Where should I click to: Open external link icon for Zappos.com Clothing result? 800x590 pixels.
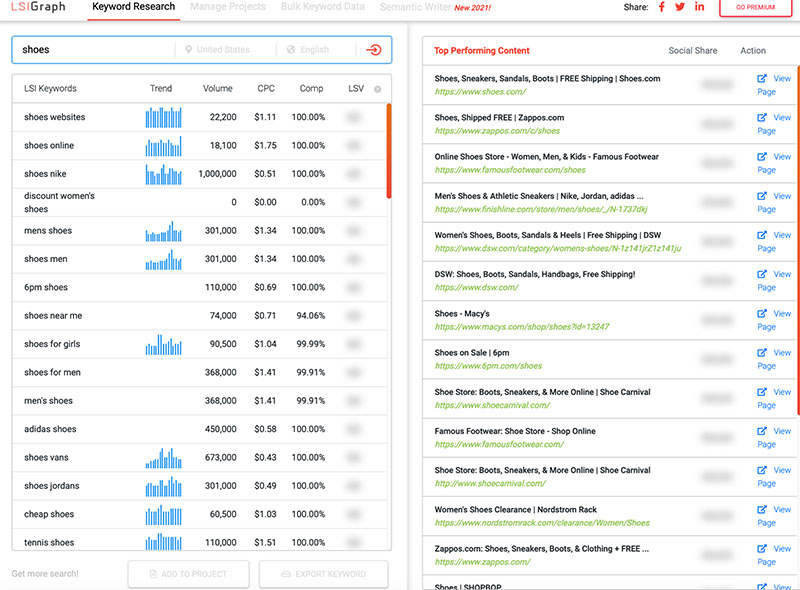(x=762, y=549)
